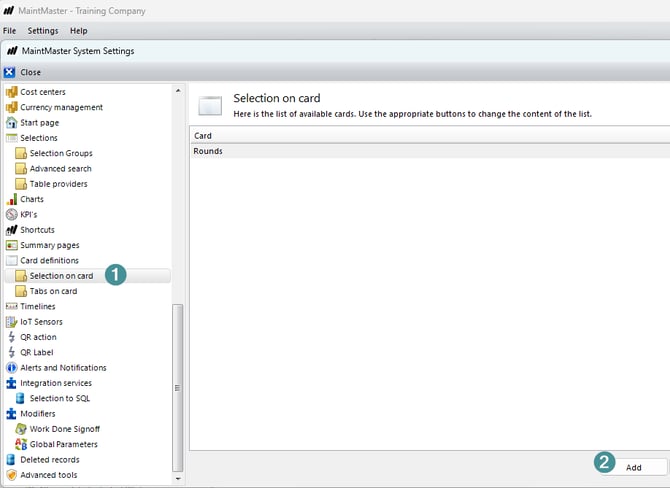Click the Add button
The width and height of the screenshot is (670, 488).
[x=634, y=467]
